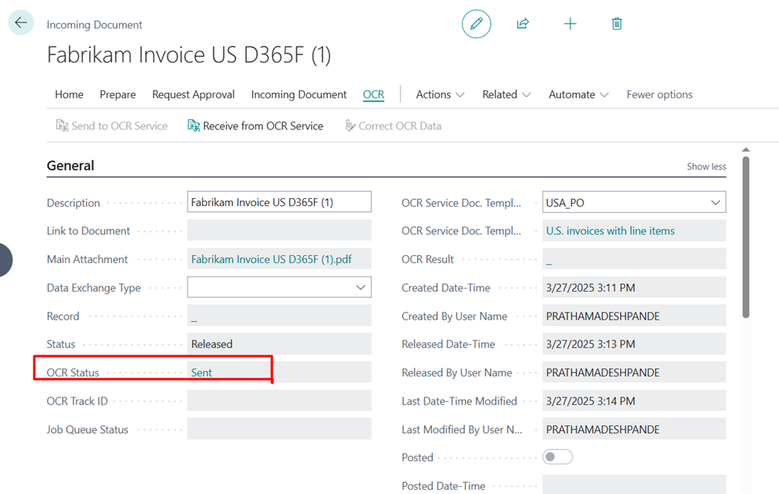The width and height of the screenshot is (779, 494).
Task: Click the OCR Result underscore link
Action: click(x=549, y=262)
